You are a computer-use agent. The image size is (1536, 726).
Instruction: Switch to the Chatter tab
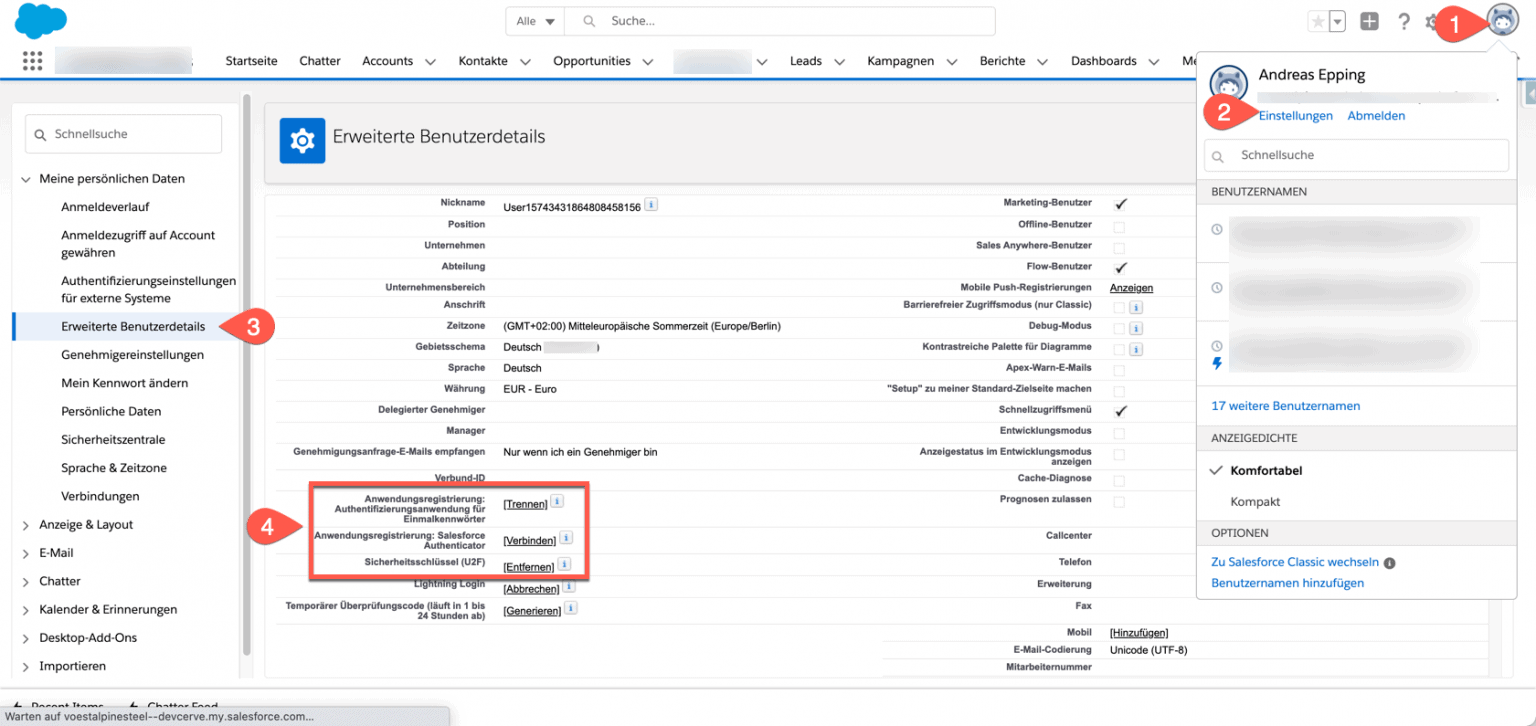tap(319, 60)
